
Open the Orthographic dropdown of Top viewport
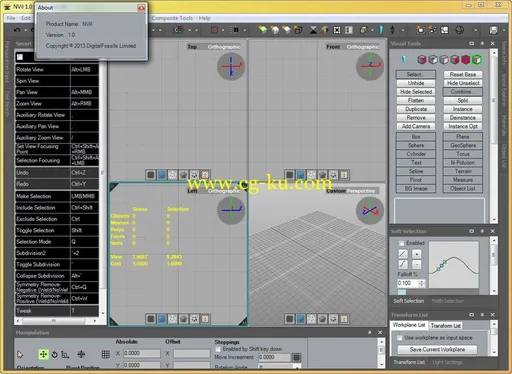224,47
